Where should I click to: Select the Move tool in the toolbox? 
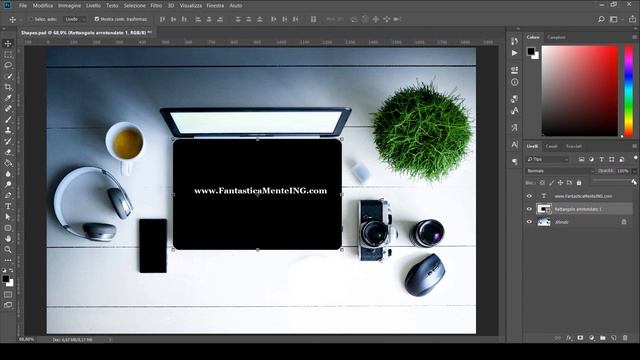click(x=8, y=44)
